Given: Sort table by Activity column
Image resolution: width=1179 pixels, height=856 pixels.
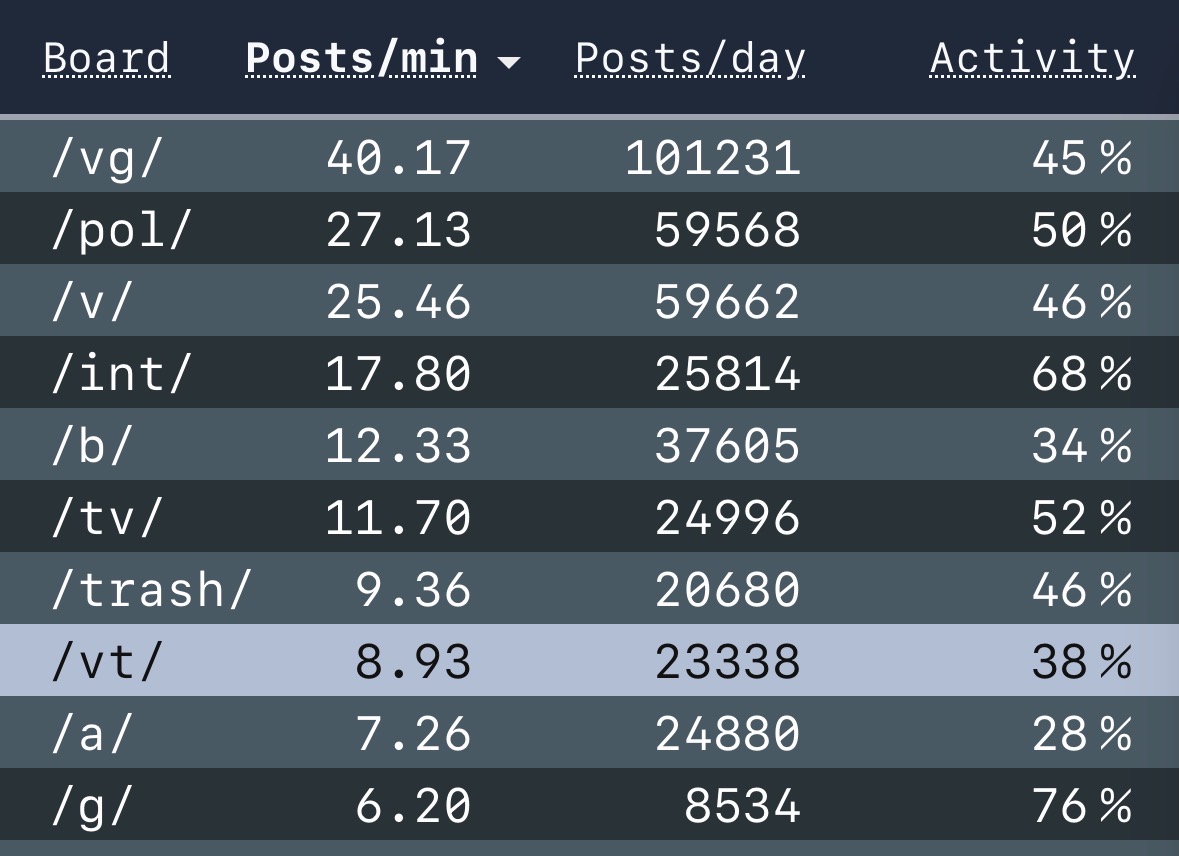Looking at the screenshot, I should click(x=1032, y=59).
